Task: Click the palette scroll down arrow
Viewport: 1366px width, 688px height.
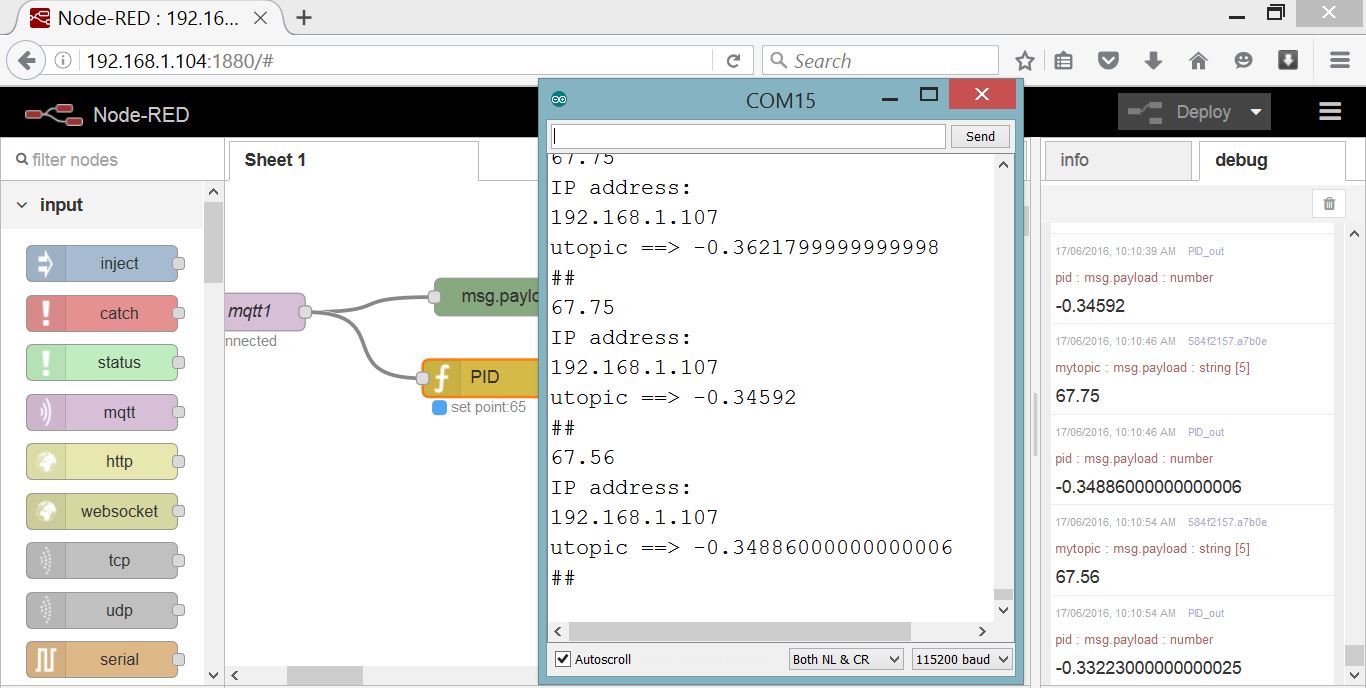Action: coord(213,675)
